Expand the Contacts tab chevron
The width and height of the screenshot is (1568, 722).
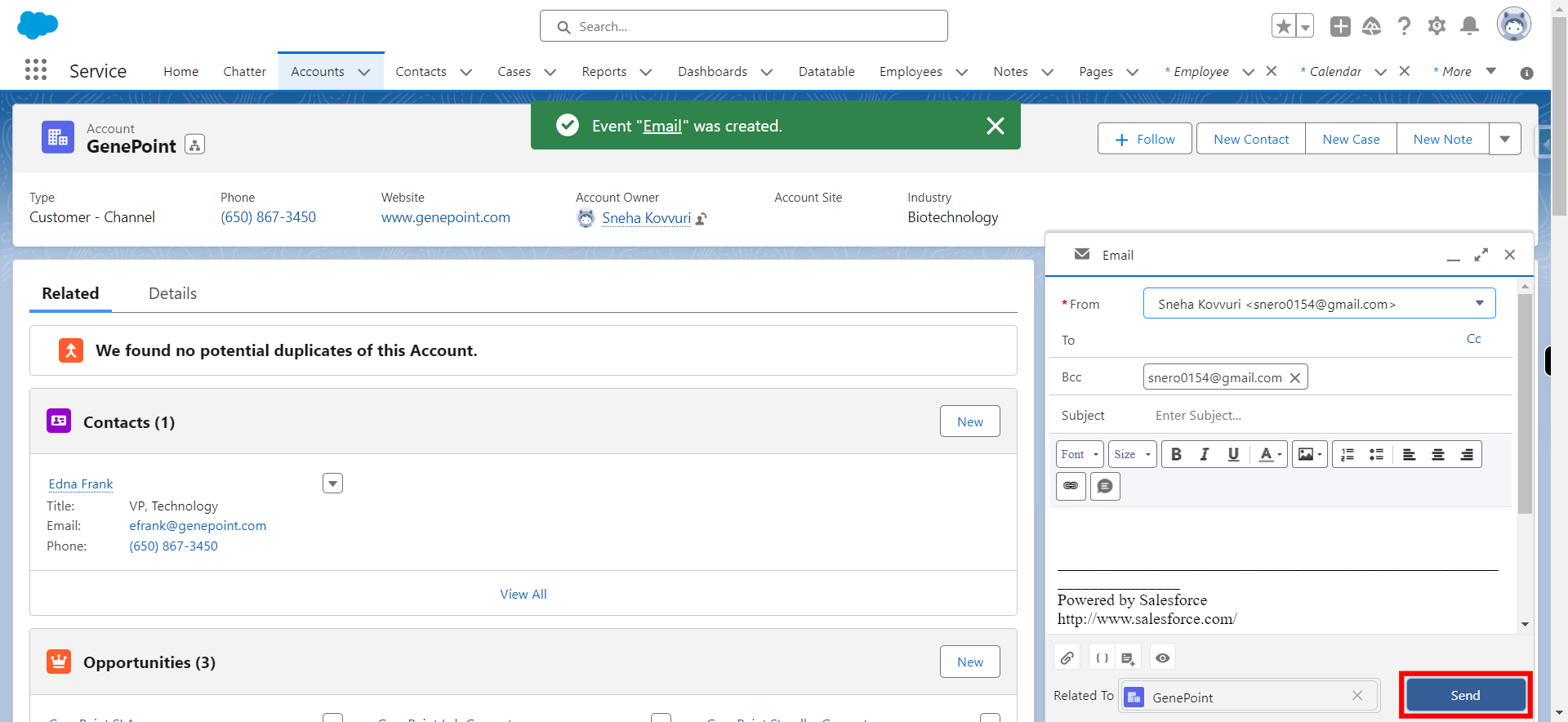coord(466,72)
